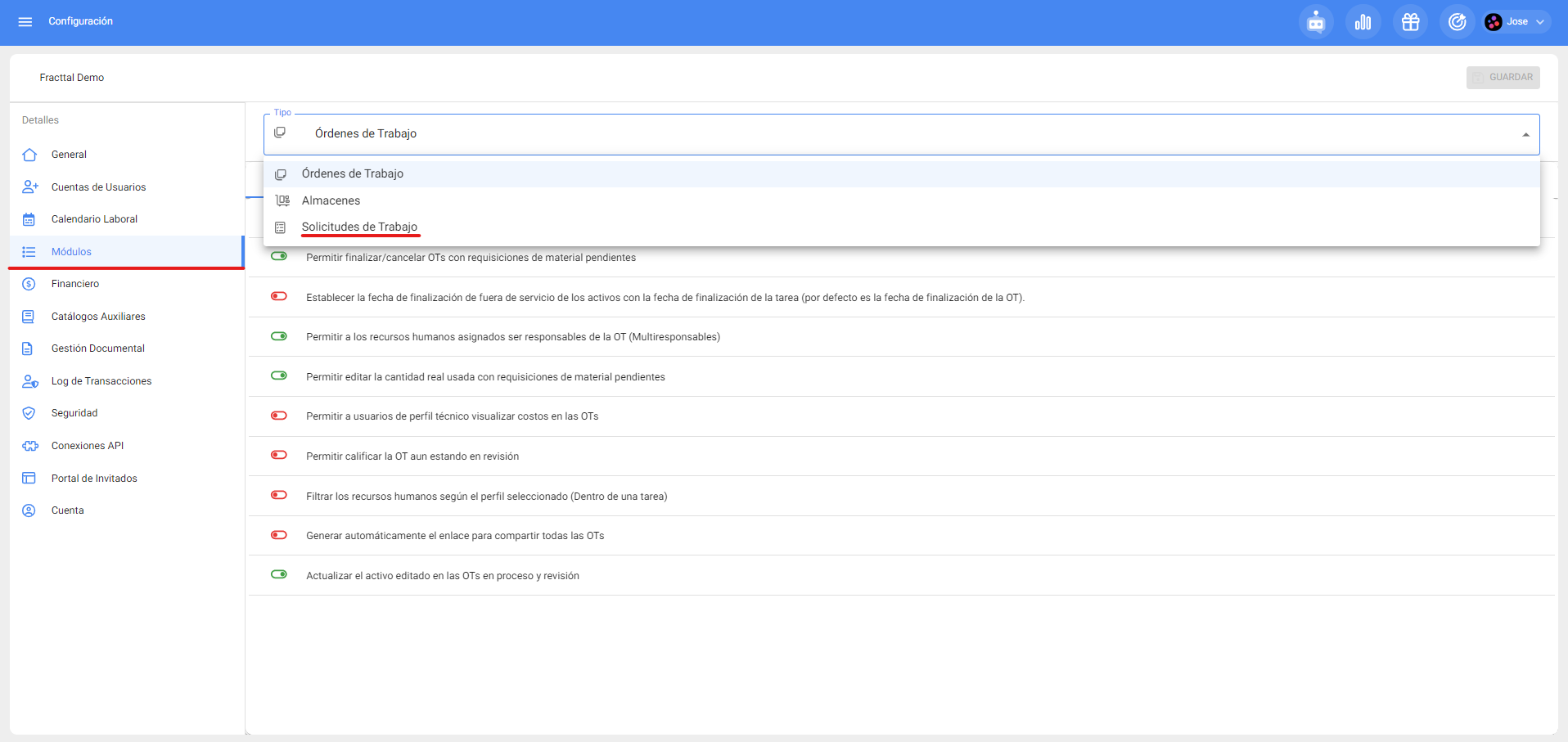The width and height of the screenshot is (1568, 742).
Task: Open the Financiero settings section
Action: coord(75,284)
